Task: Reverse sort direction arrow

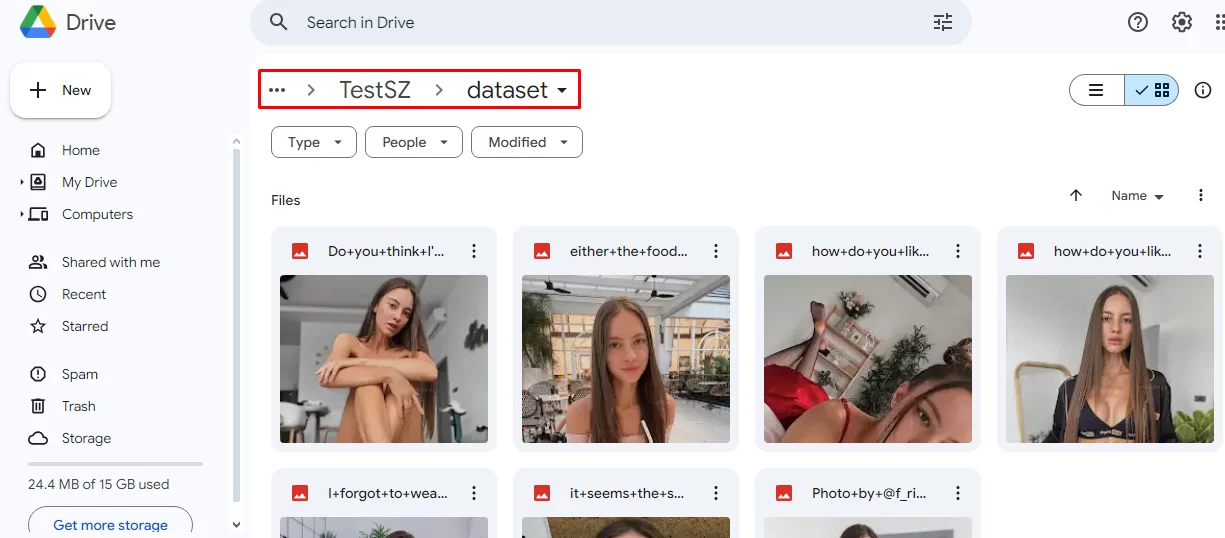Action: click(x=1076, y=196)
